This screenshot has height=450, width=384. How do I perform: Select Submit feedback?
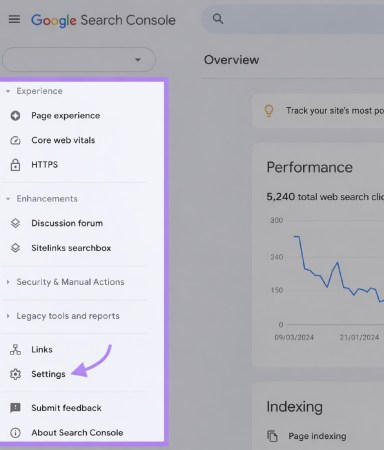[66, 408]
